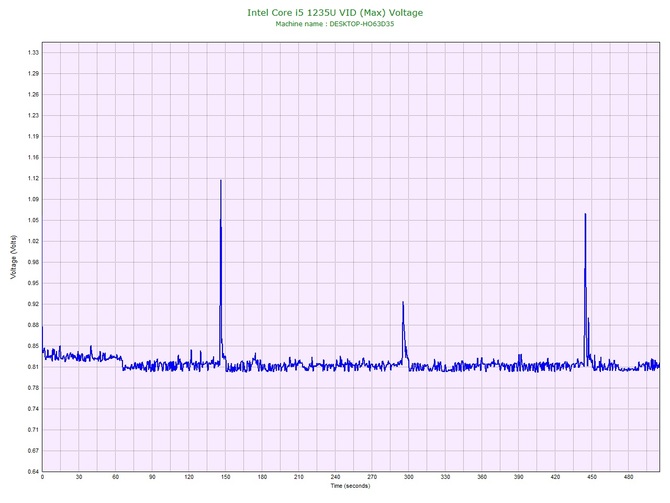Click the 'Machine name : DESKTOP-HO63D35' subtitle
The height and width of the screenshot is (503, 670).
(x=335, y=24)
